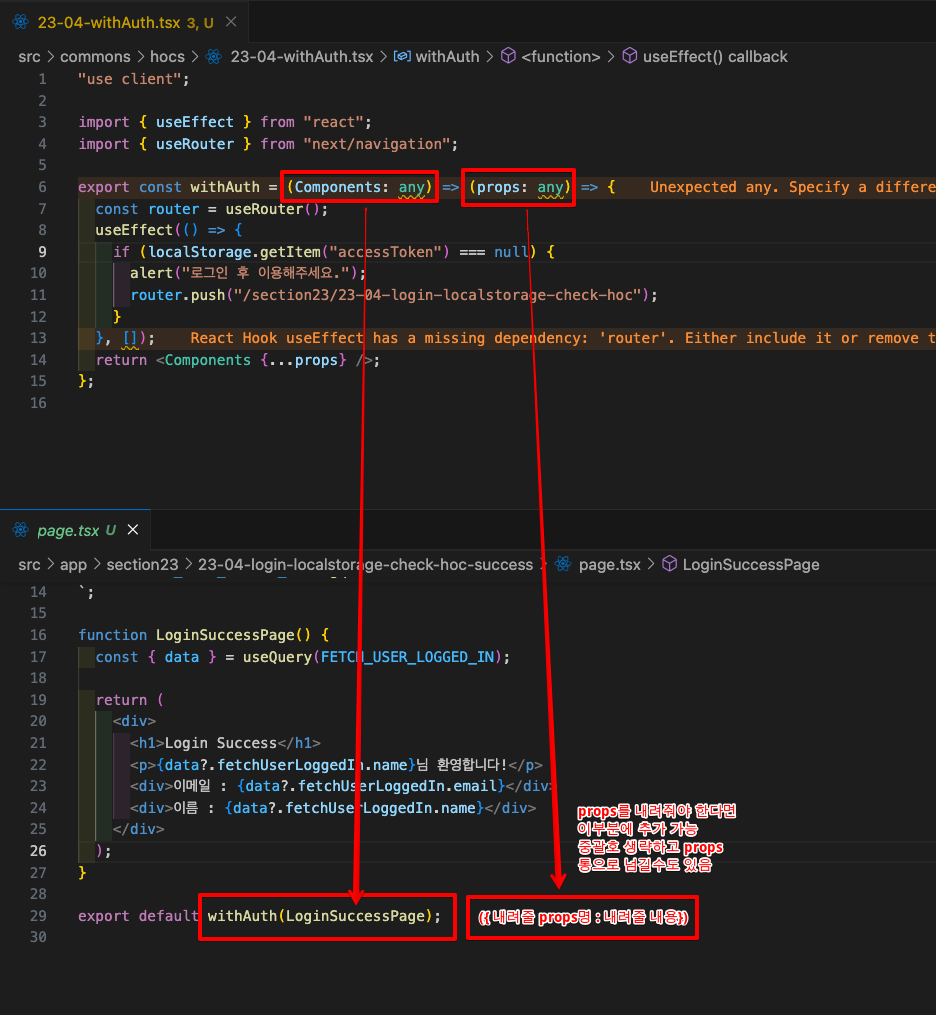Click empty dependency array '[]' on line 13
The image size is (936, 1015).
[130, 339]
